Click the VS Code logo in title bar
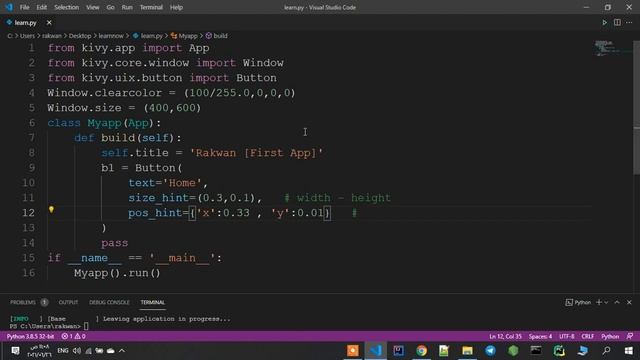 click(x=9, y=7)
